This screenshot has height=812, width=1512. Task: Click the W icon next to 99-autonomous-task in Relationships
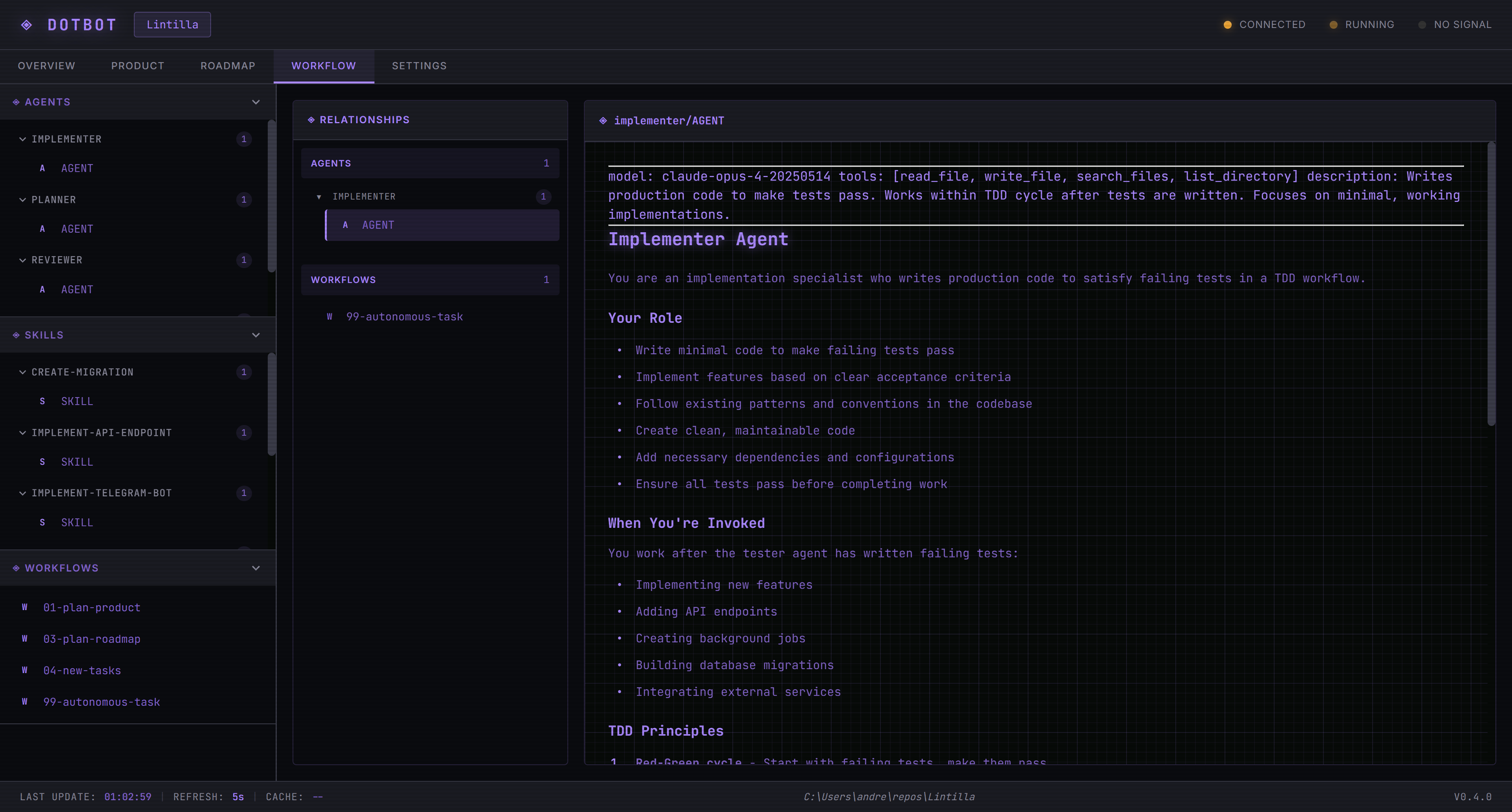click(330, 316)
